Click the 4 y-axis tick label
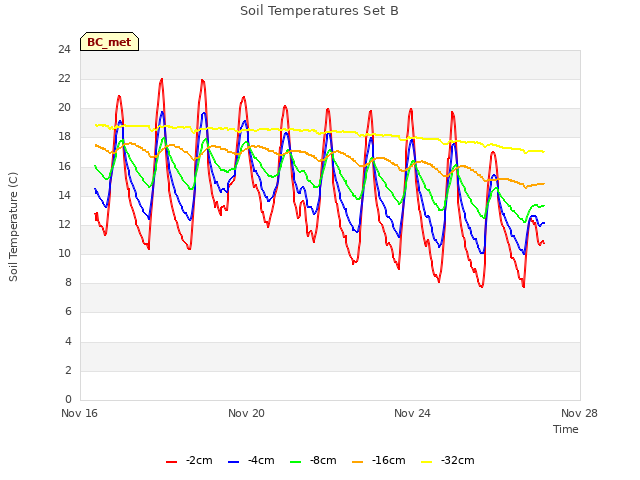Viewport: 640px width, 480px height. click(x=68, y=341)
